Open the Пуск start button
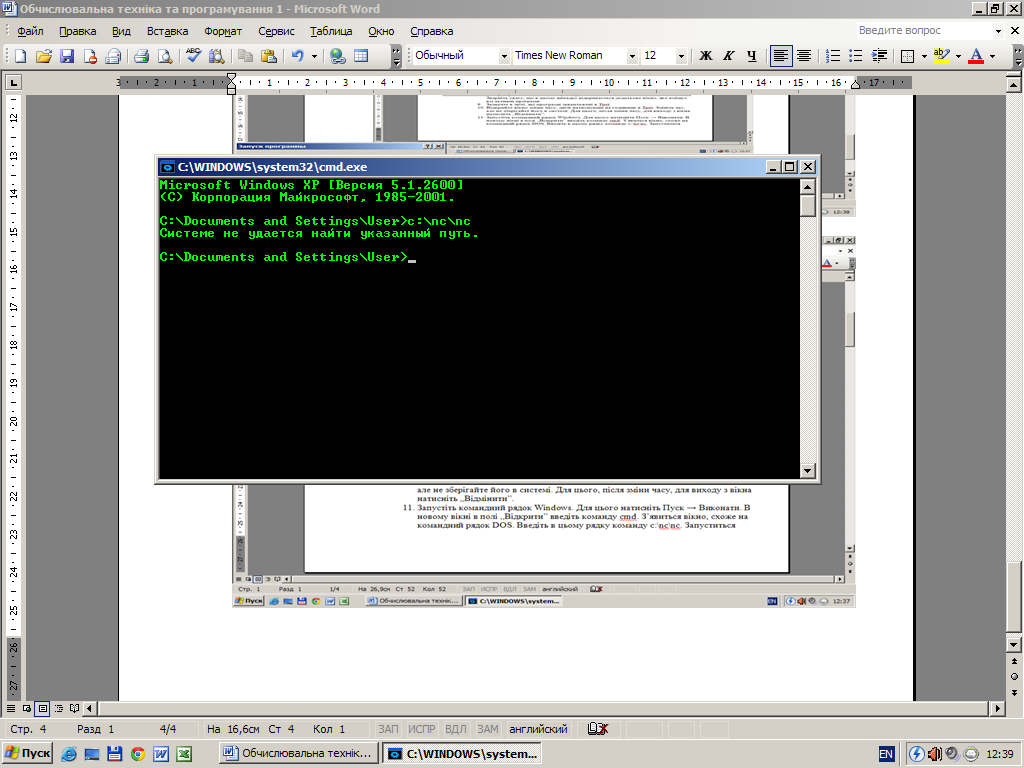 27,754
